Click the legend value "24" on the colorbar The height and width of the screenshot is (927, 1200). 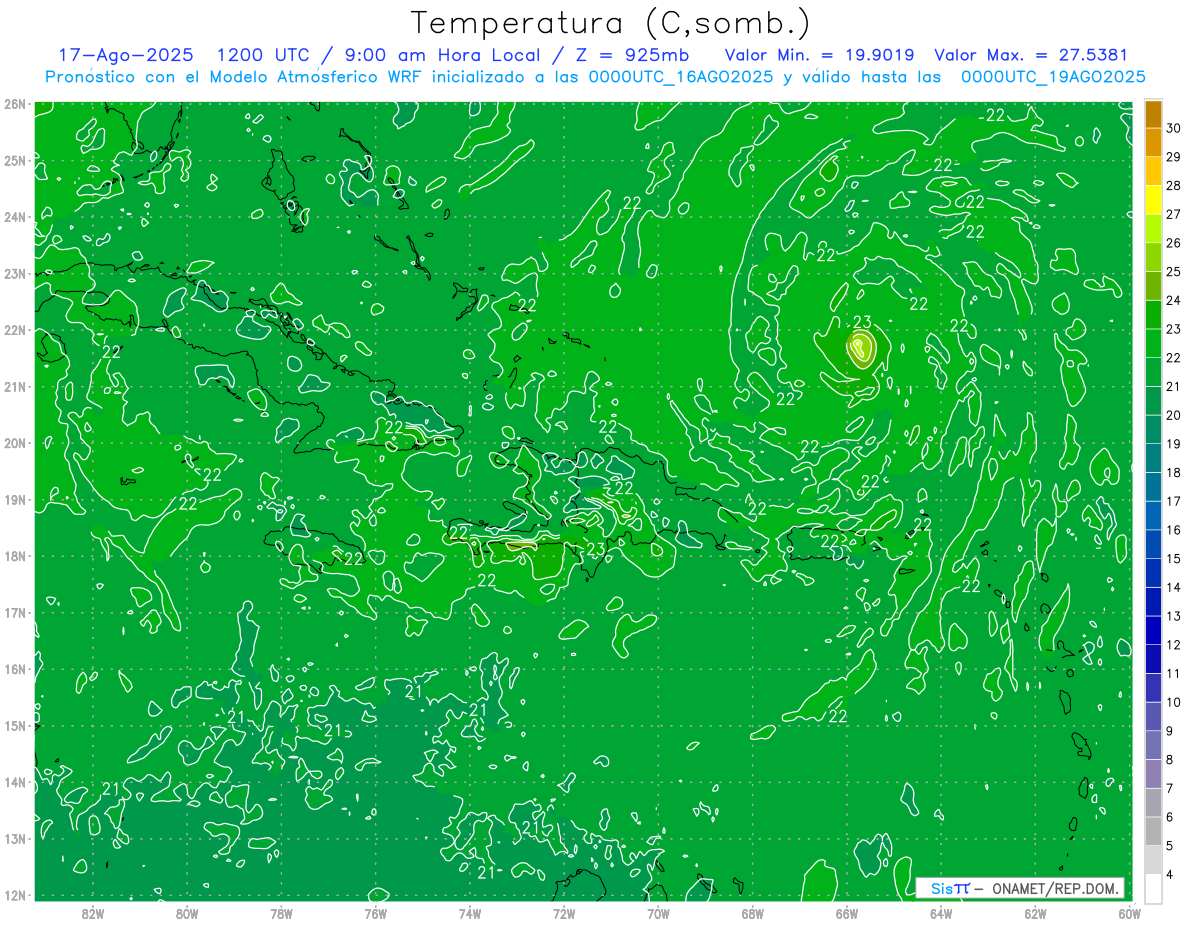tap(1174, 300)
